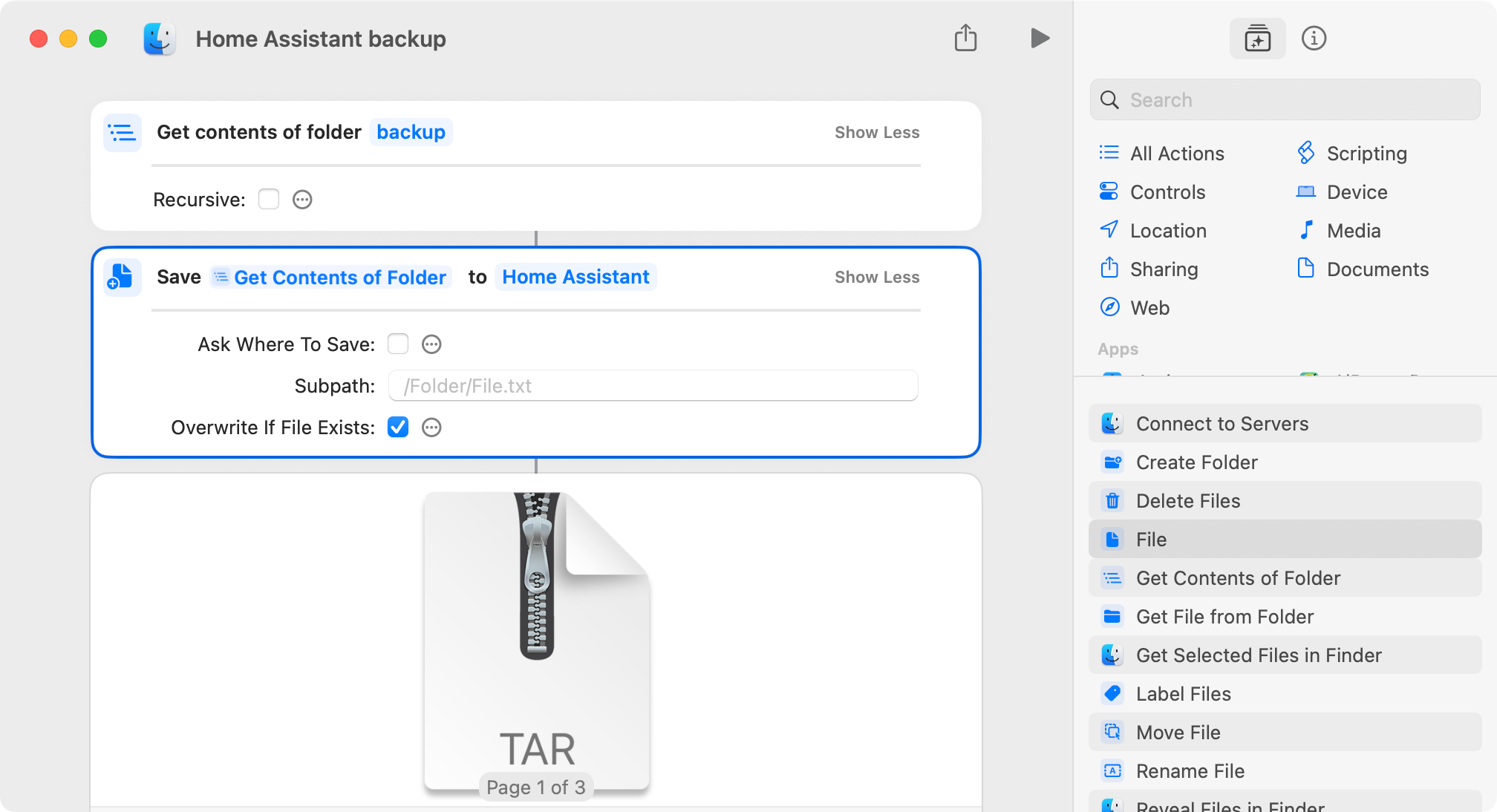
Task: Open variable options next to Recursive
Action: click(302, 200)
